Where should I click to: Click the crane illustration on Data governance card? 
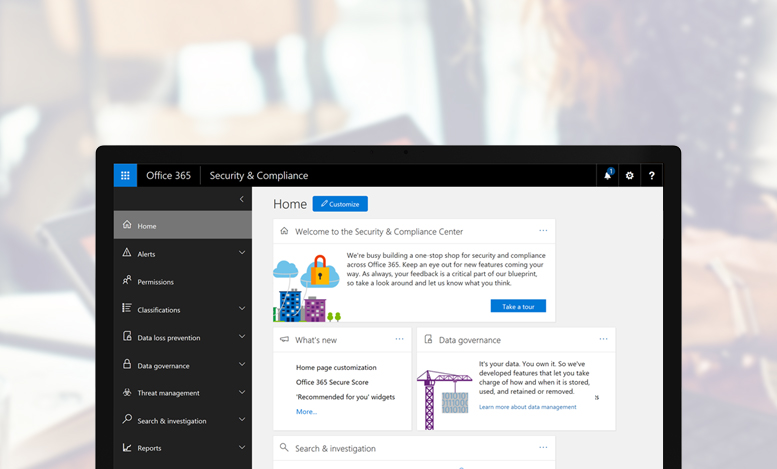point(444,400)
